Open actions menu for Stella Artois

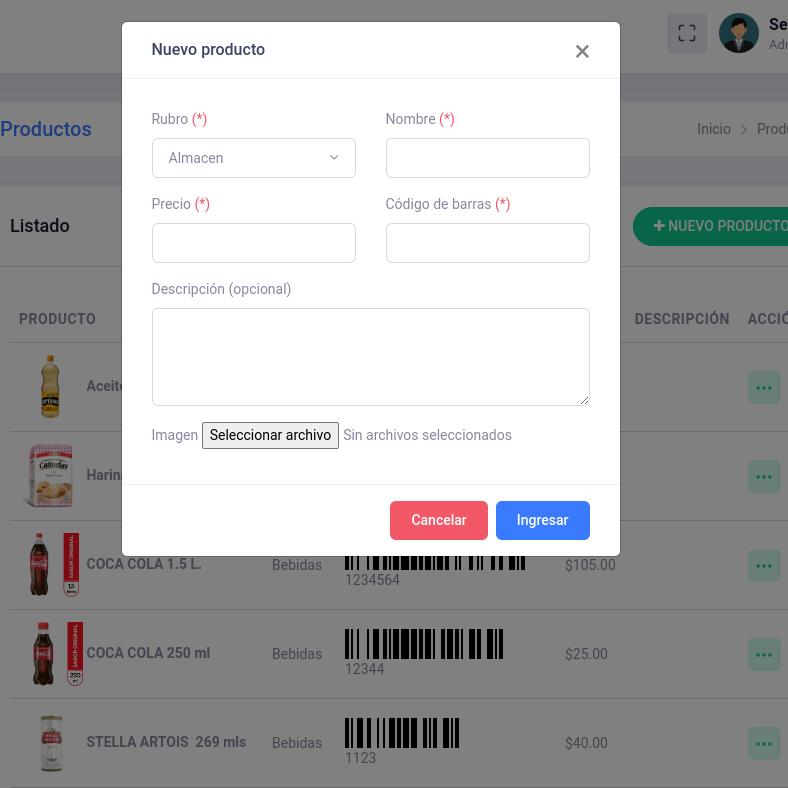pos(764,743)
